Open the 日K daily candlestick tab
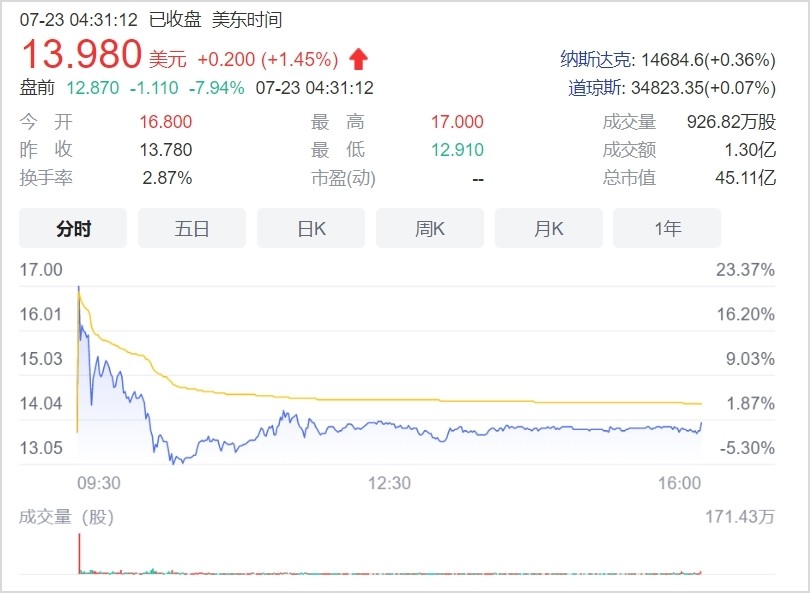 pos(311,229)
